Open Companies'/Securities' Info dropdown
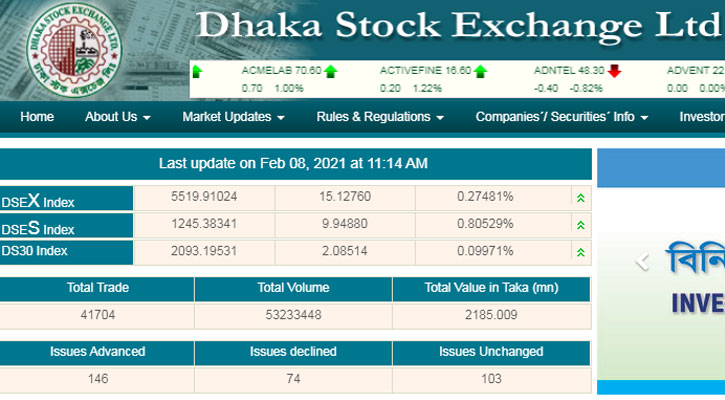Viewport: 725px width, 400px height. 562,117
